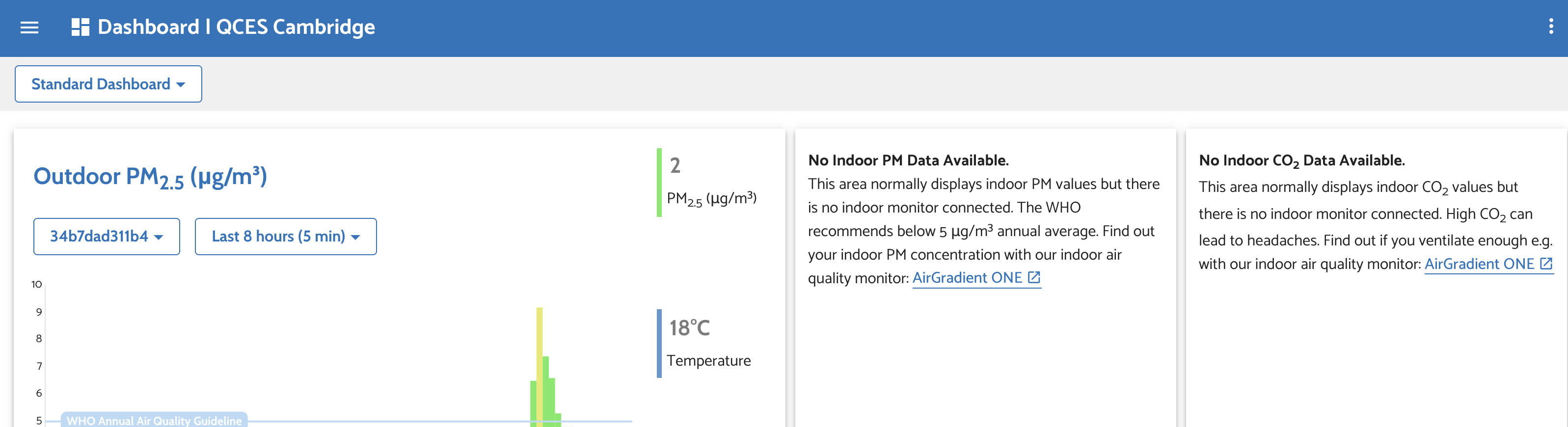Click the tallest yellow bar in chart
The width and height of the screenshot is (1568, 427).
point(540,365)
